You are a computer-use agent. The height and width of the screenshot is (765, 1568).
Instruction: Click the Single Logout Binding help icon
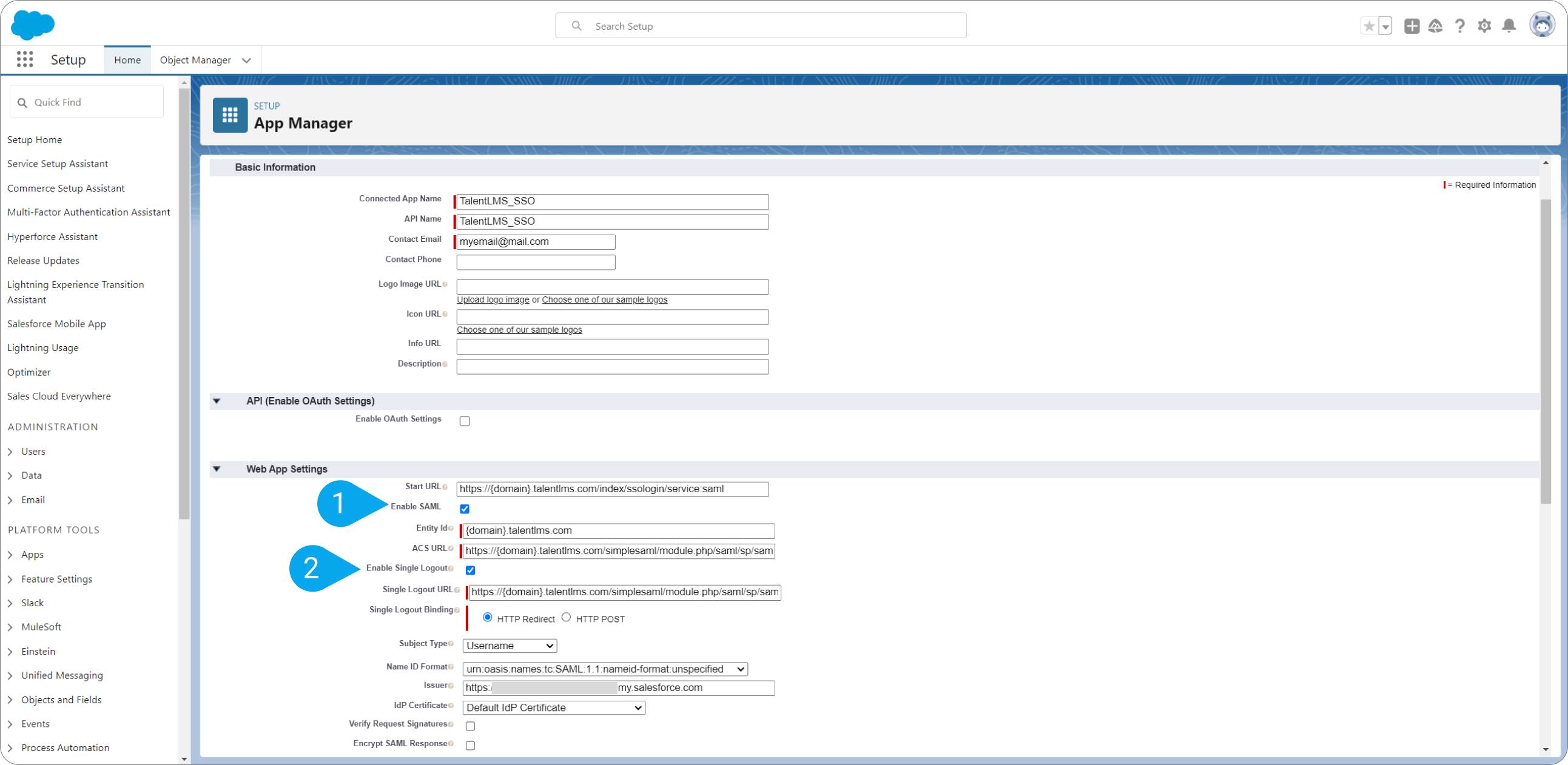click(x=457, y=610)
